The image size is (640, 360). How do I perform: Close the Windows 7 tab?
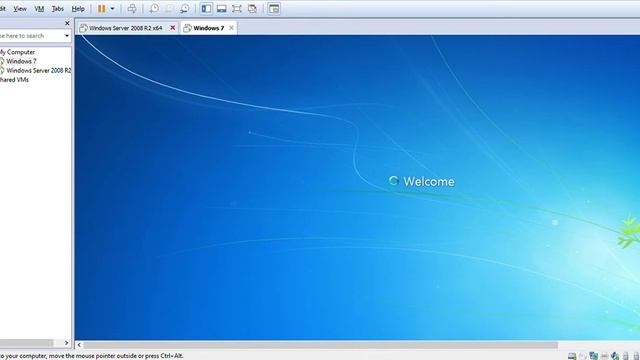pos(231,28)
